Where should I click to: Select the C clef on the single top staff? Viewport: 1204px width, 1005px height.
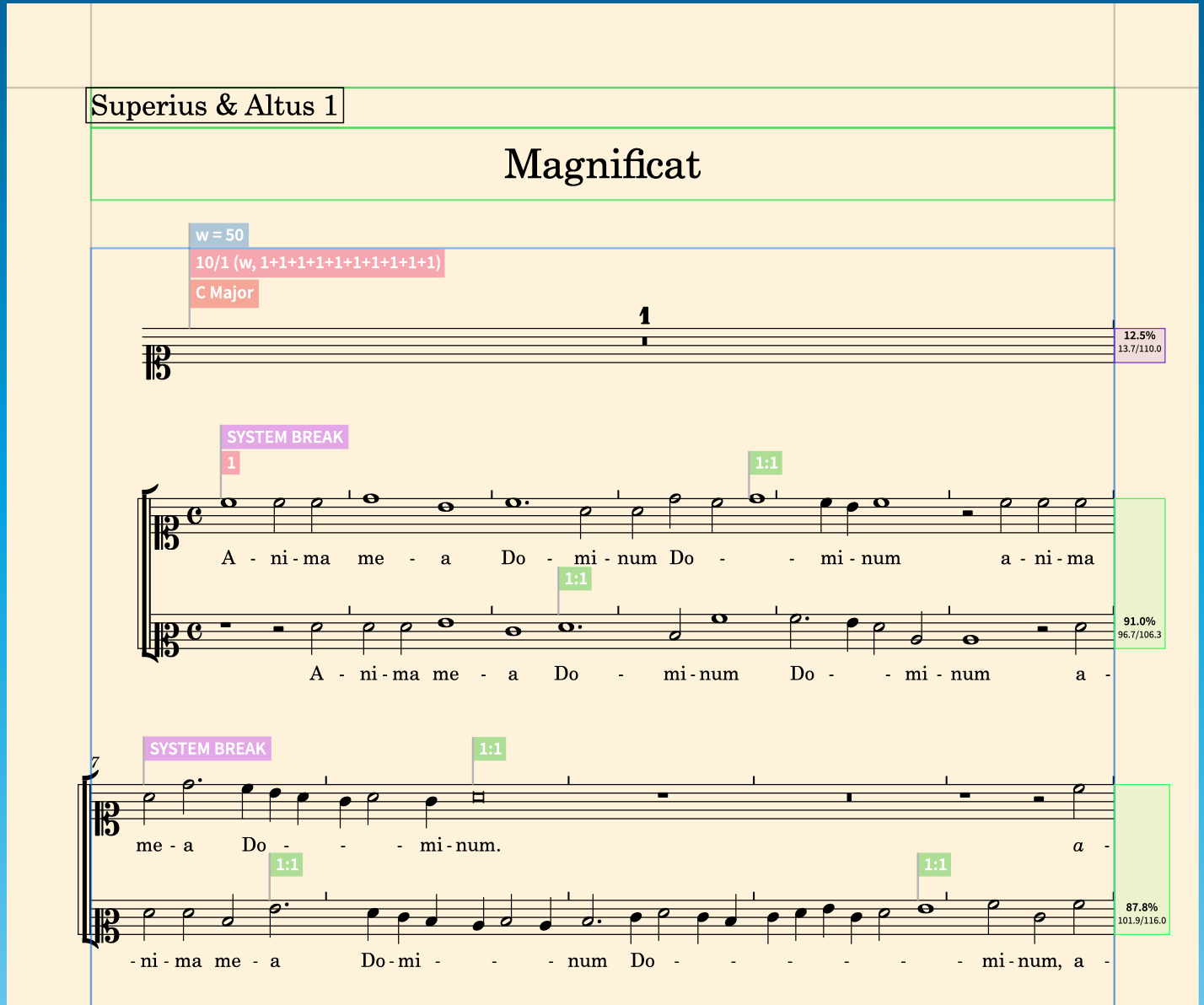tap(159, 363)
